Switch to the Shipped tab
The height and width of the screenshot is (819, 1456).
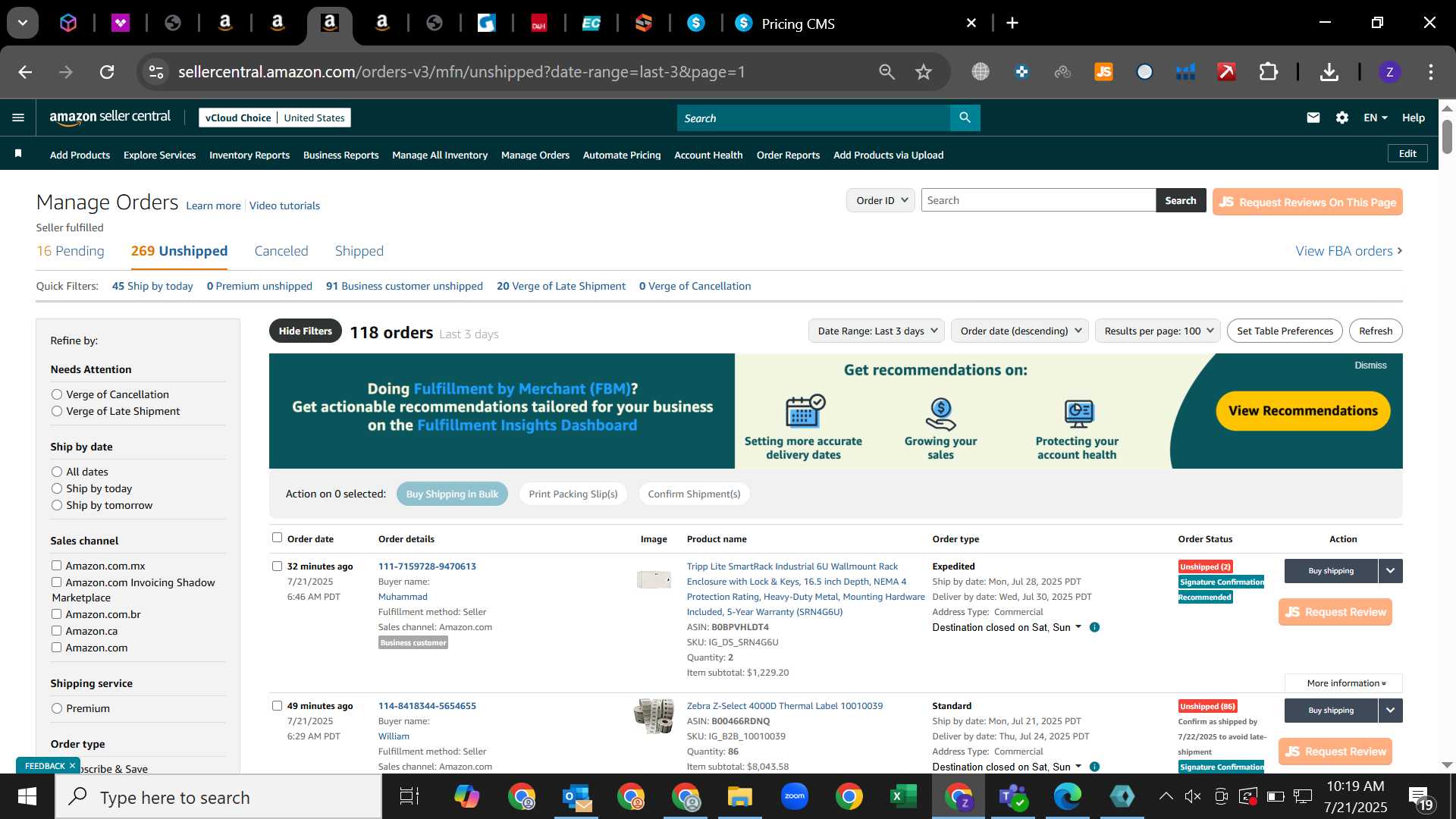(x=359, y=251)
